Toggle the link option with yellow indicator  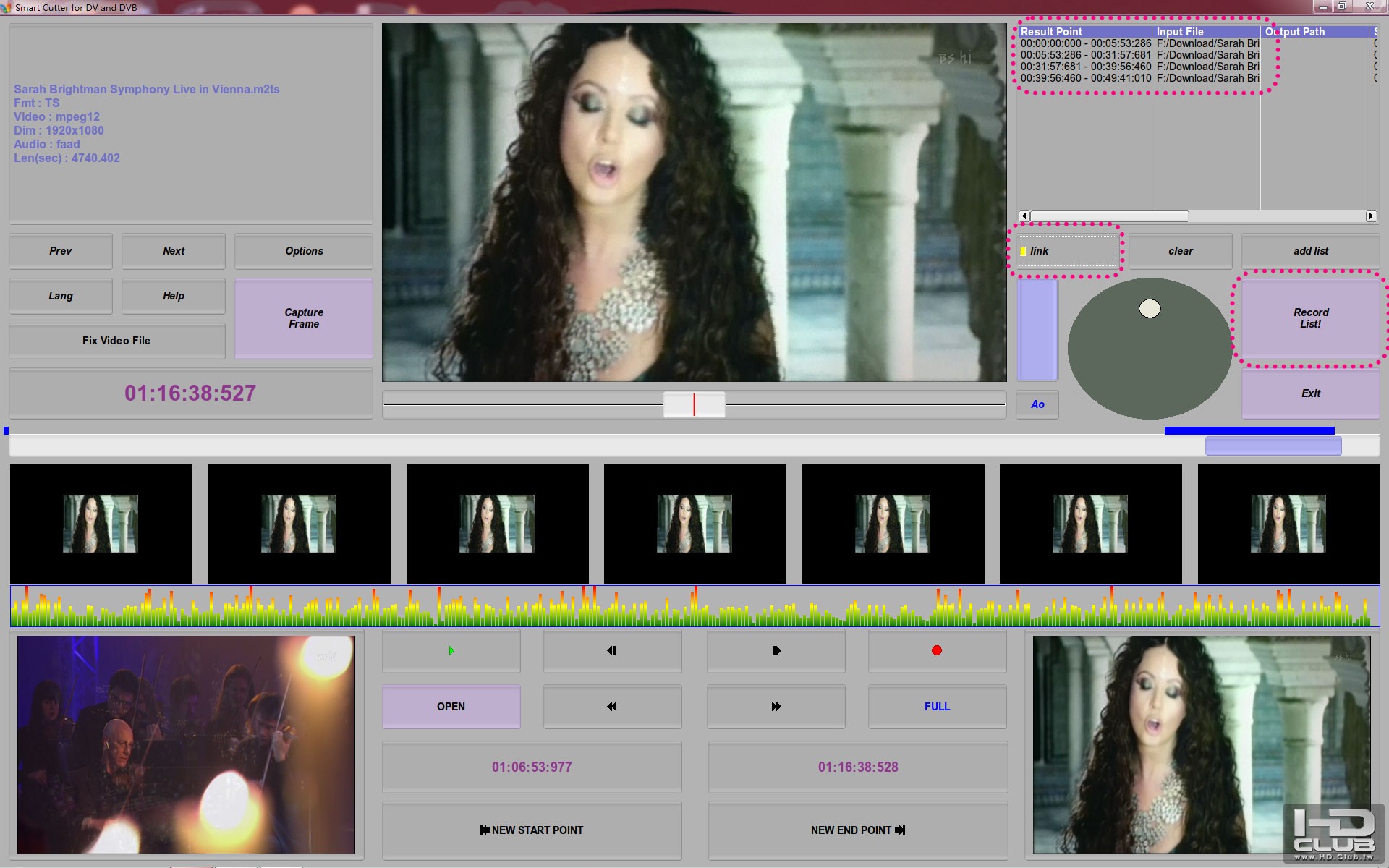[1066, 251]
